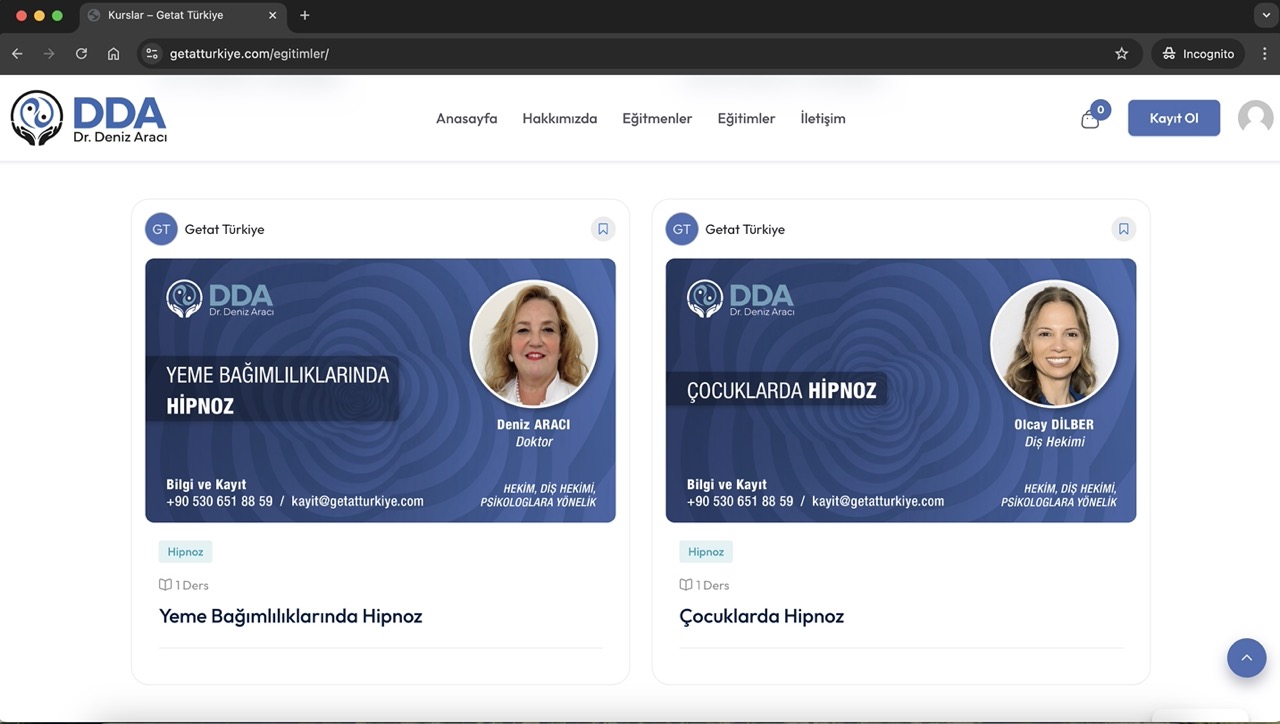This screenshot has height=724, width=1280.
Task: Click the Hipnoz tag under Deniz Aracı course
Action: click(x=185, y=552)
